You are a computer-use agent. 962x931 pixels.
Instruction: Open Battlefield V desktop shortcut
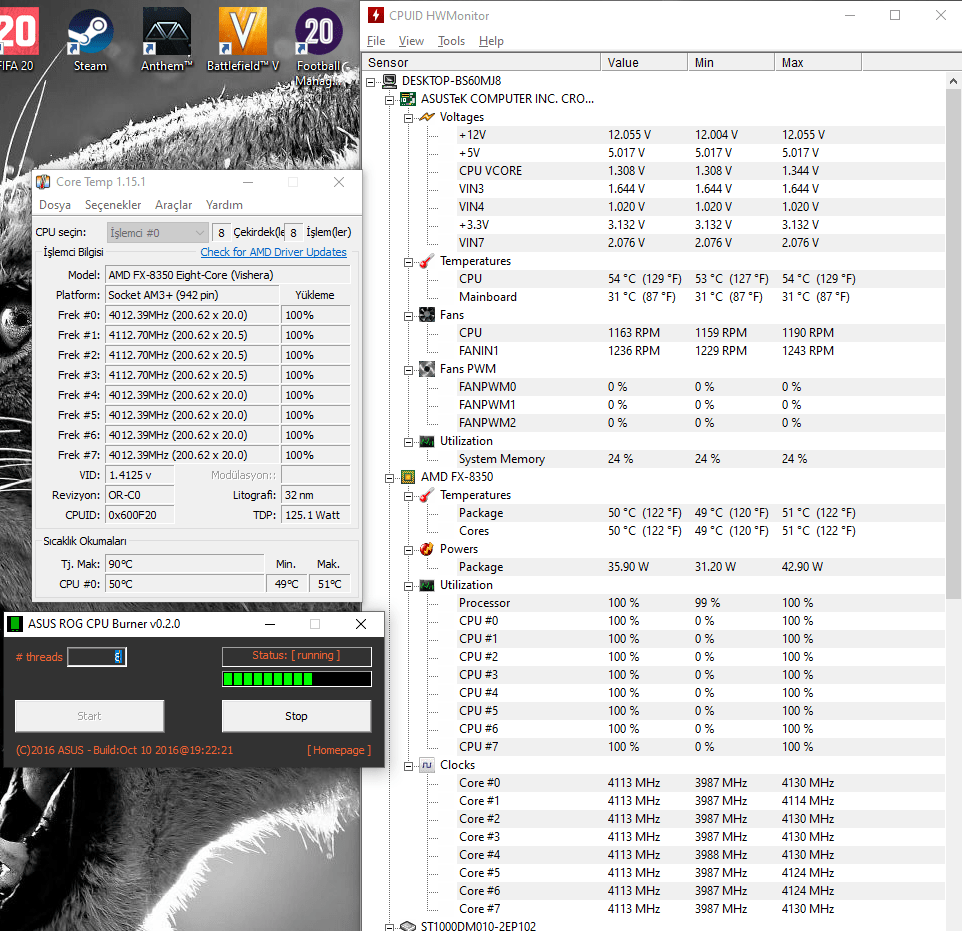[242, 39]
